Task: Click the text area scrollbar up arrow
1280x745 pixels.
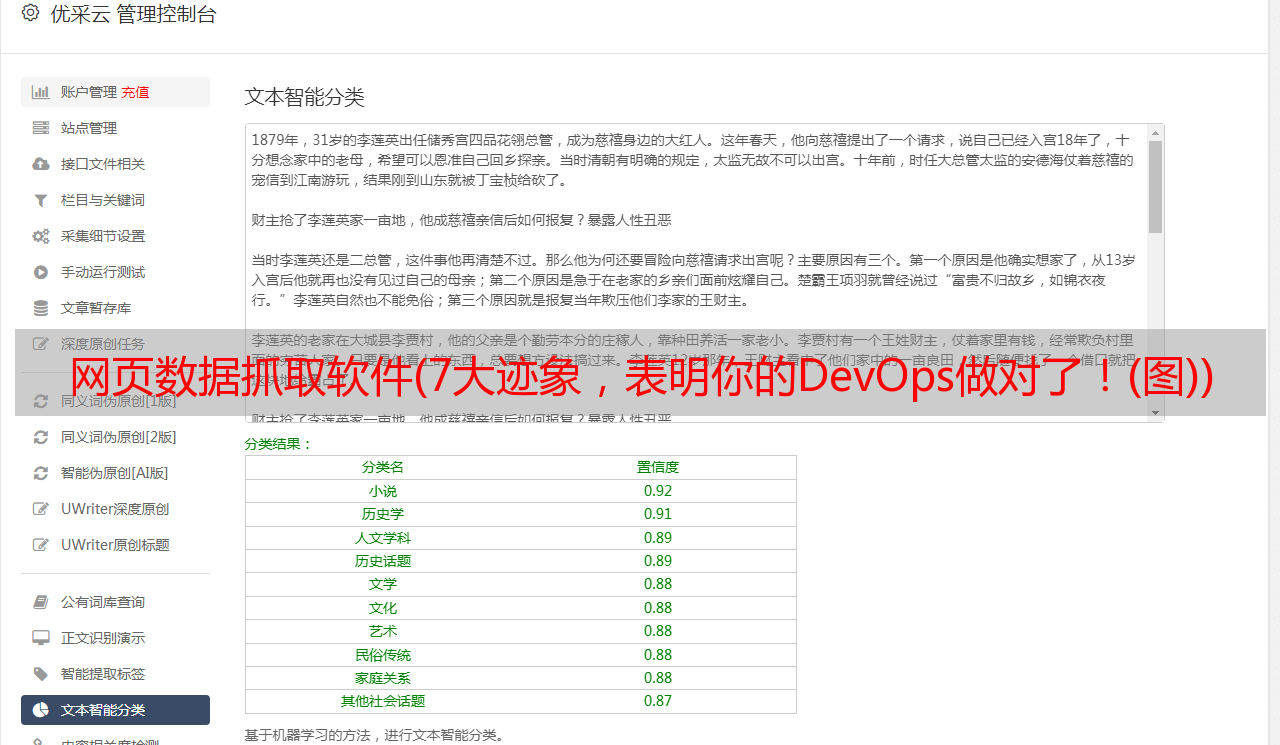Action: pyautogui.click(x=1155, y=133)
